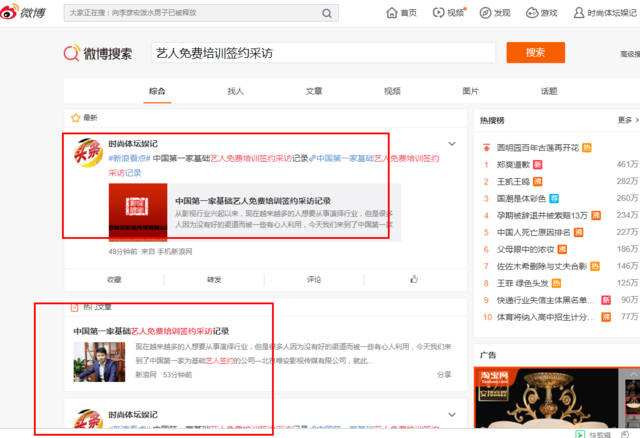
Task: Click the orange 搜索 button
Action: click(x=536, y=52)
